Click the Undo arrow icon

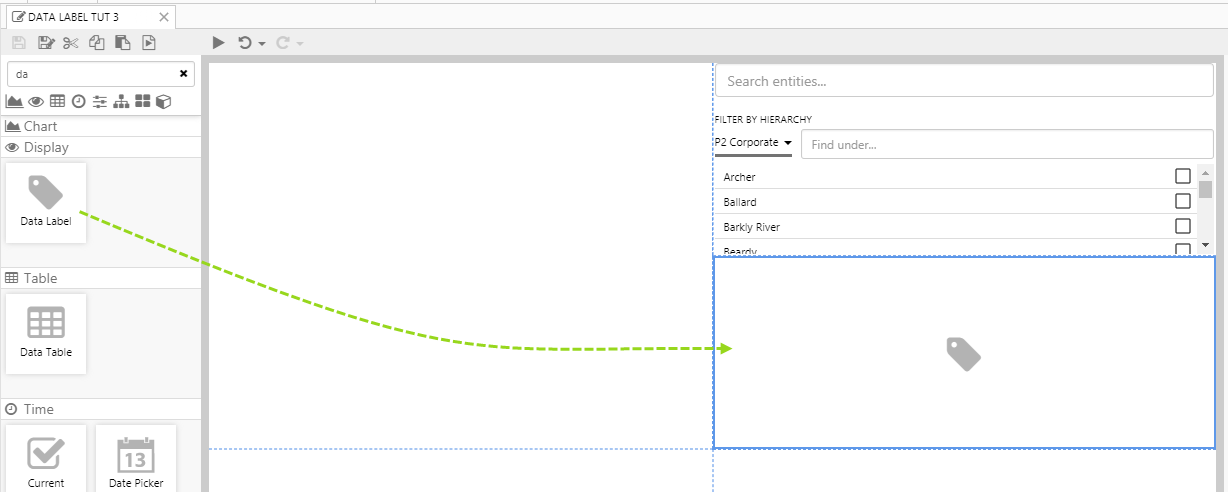pyautogui.click(x=244, y=42)
